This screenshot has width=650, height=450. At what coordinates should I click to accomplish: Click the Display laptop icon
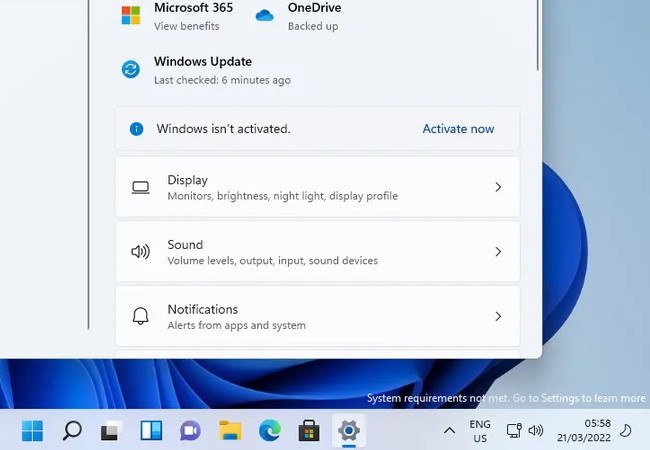coord(141,187)
